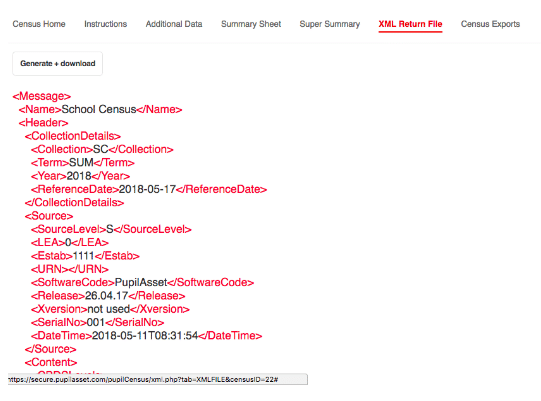Click the SoftwareCode PupilAsset line
Screen dimensions: 541x401
tap(142, 283)
